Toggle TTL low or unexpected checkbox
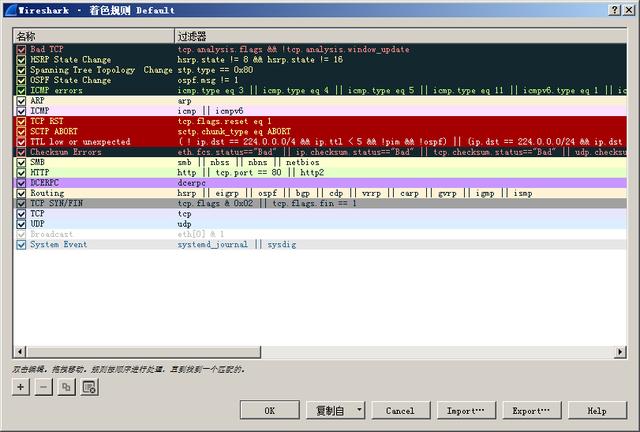Viewport: 640px width, 432px height. point(21,142)
